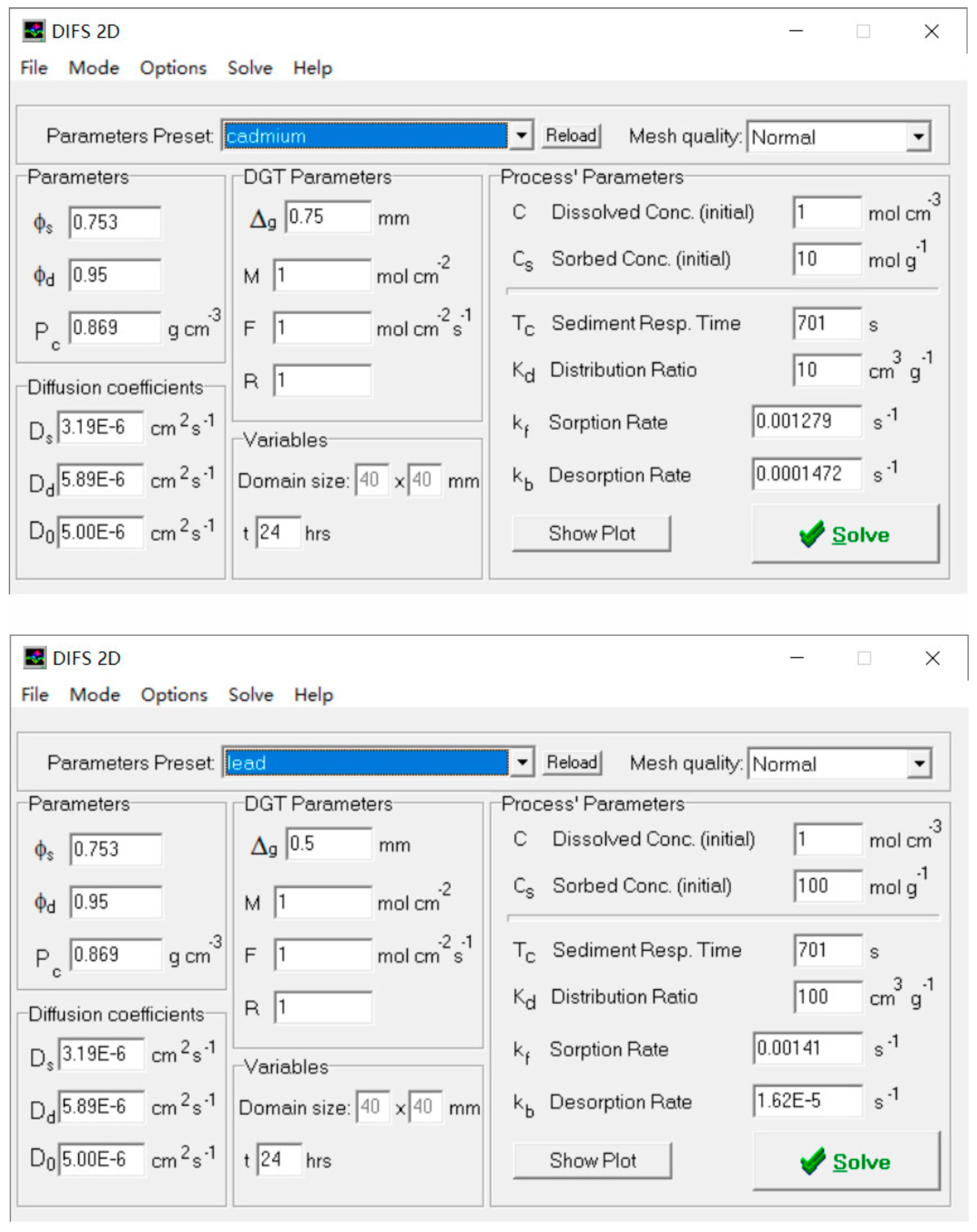This screenshot has height=1232, width=977.
Task: Click the Reload button beside the cadmium preset
Action: [x=571, y=136]
